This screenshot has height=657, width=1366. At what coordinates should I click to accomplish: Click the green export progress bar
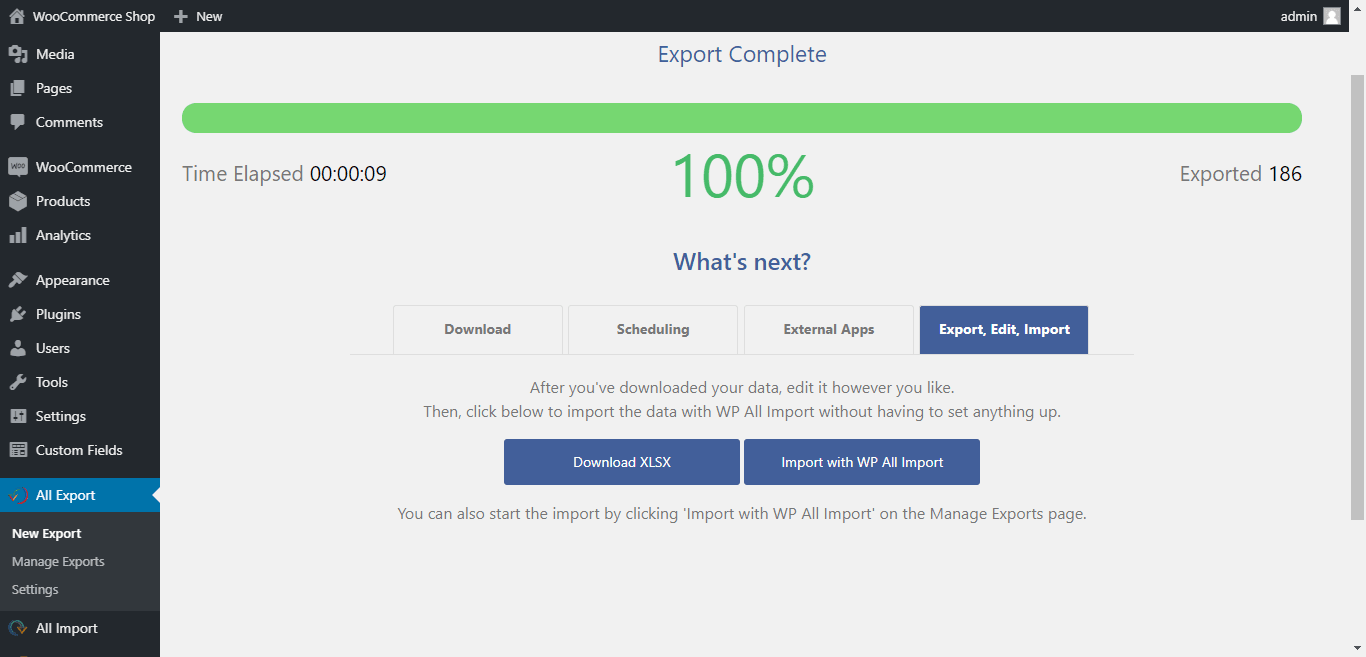click(x=742, y=118)
